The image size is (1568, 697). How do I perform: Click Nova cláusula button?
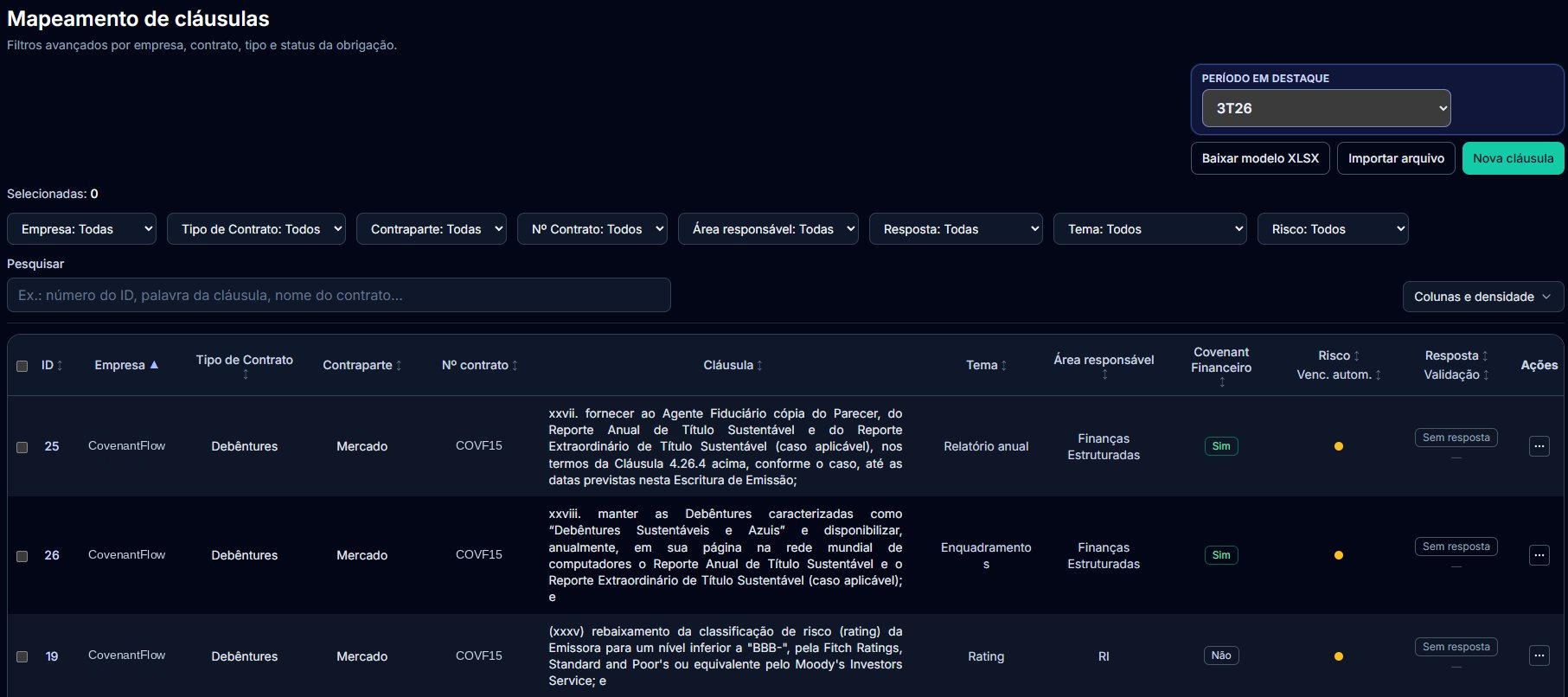[1513, 158]
